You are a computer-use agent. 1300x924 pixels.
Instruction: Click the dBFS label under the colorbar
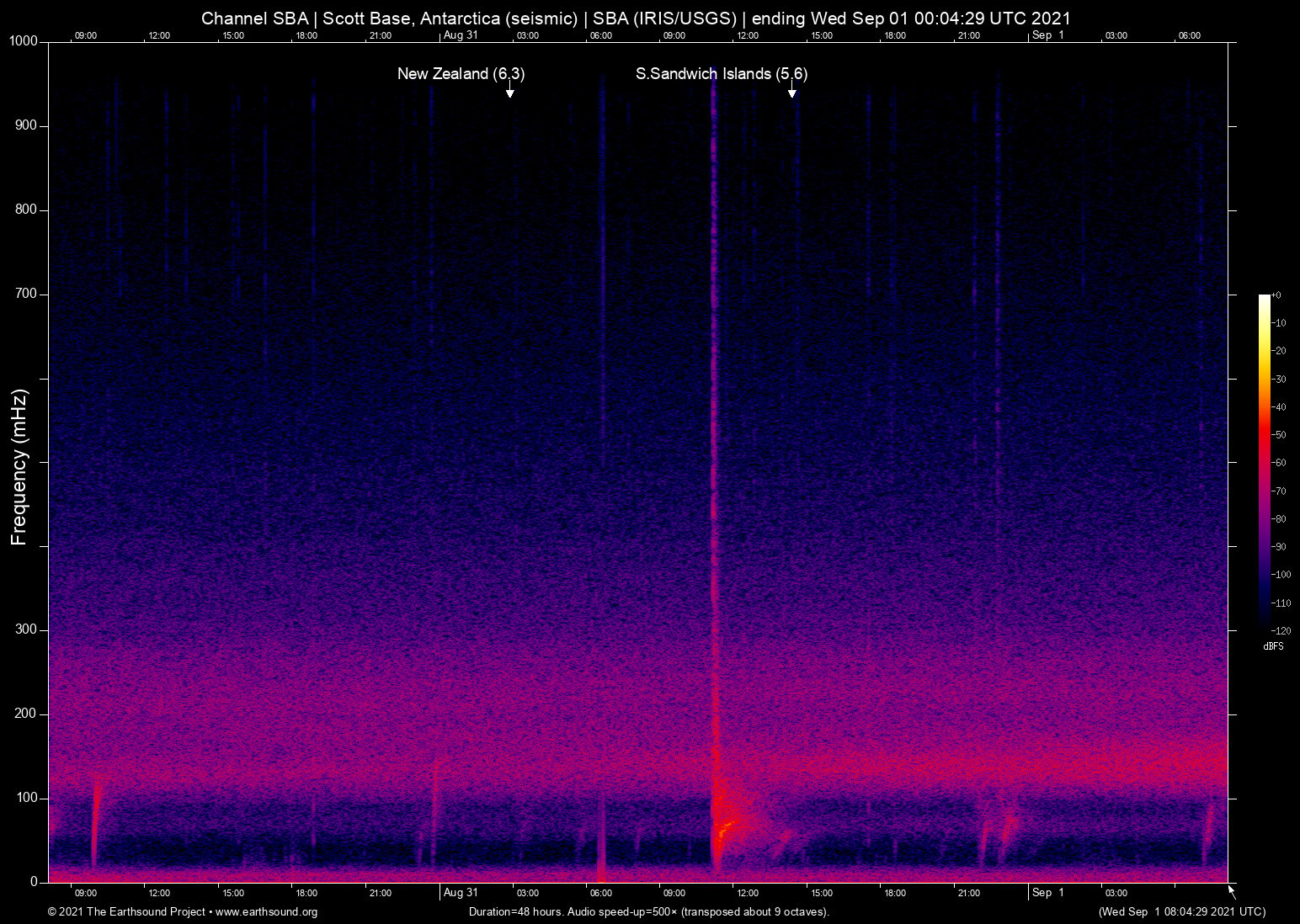(1274, 646)
